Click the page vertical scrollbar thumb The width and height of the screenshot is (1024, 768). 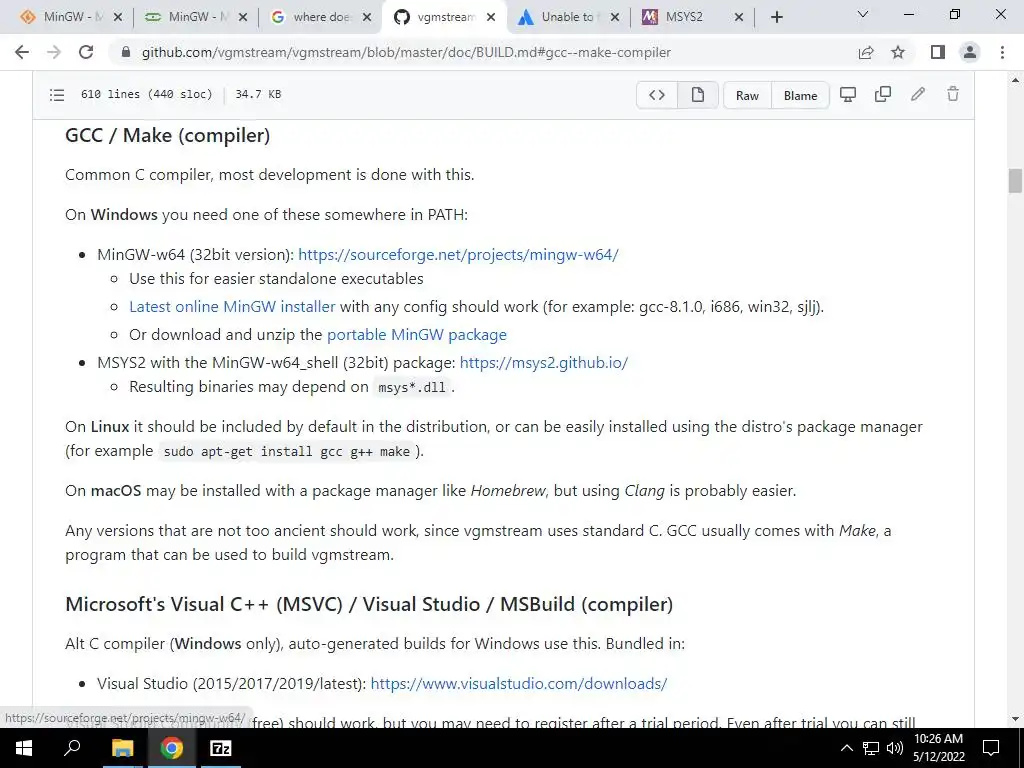tap(1015, 181)
